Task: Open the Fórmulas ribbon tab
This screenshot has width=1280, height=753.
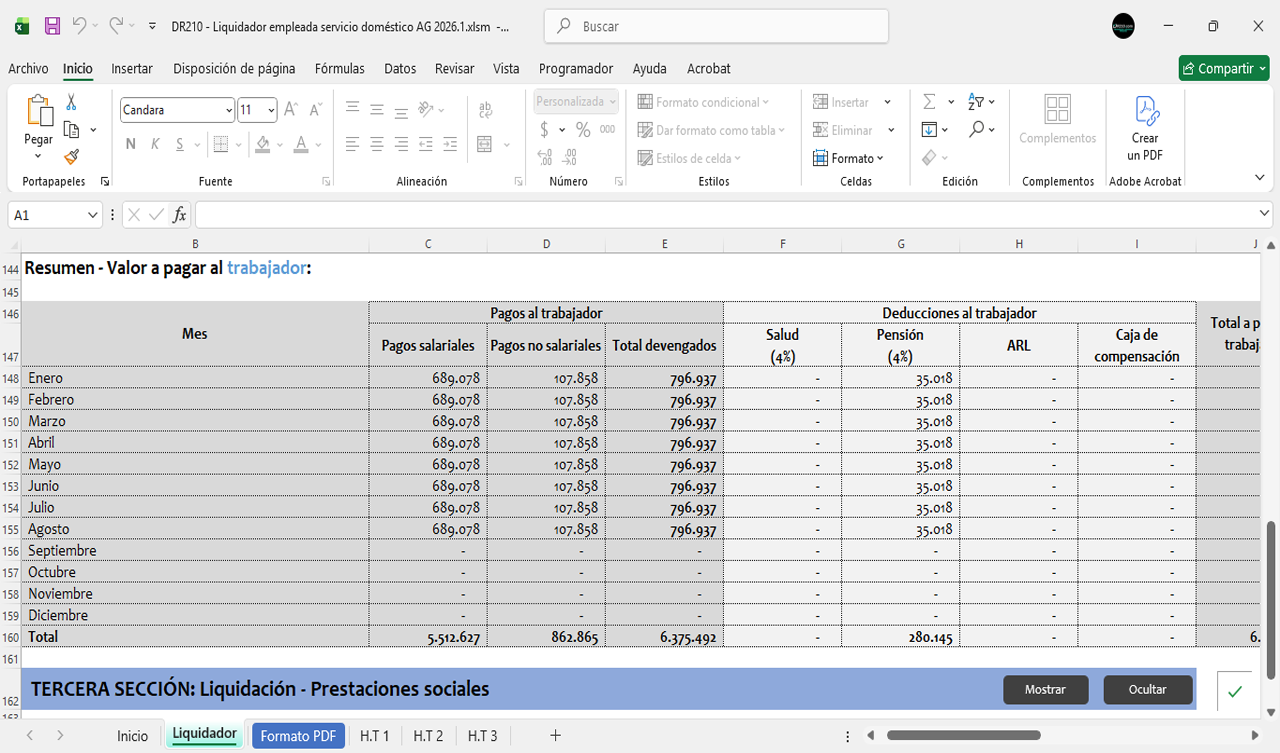Action: coord(339,69)
